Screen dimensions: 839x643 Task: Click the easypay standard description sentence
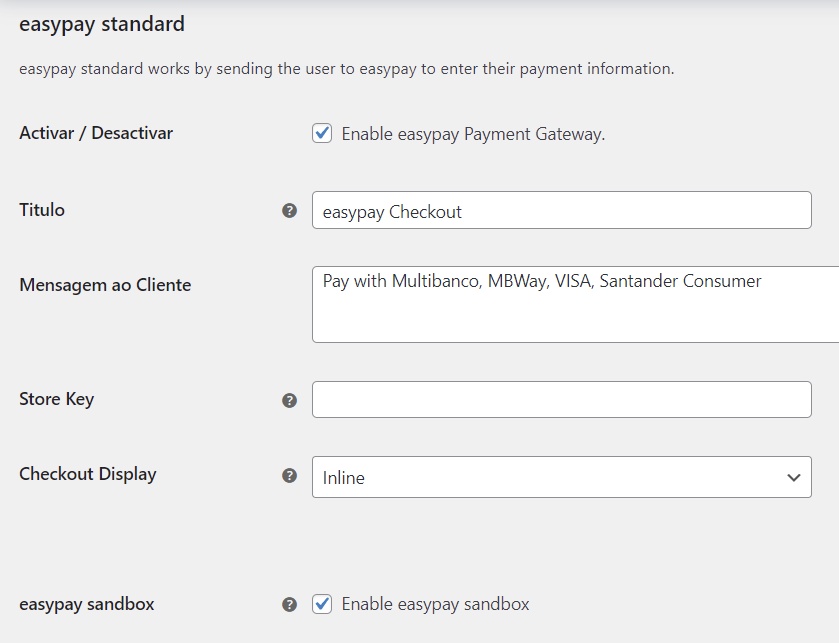(x=347, y=69)
